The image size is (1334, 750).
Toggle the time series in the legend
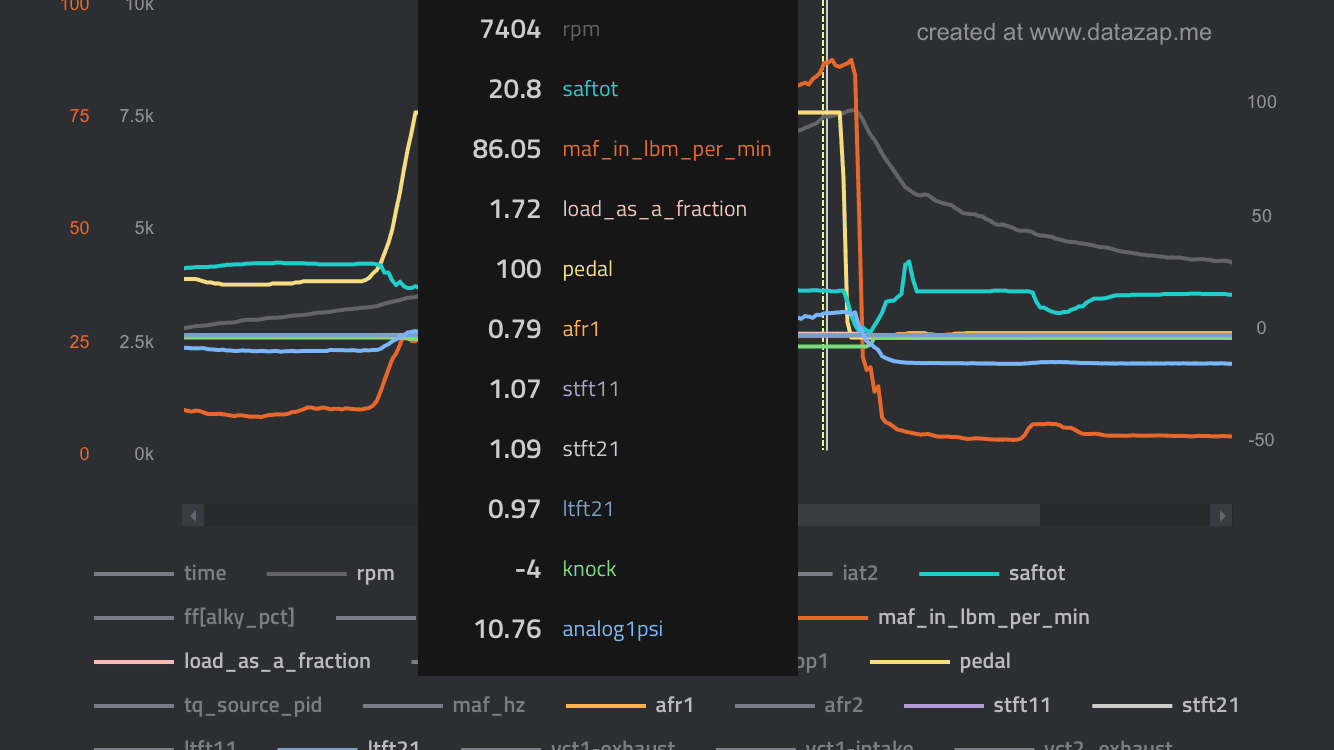tap(160, 573)
